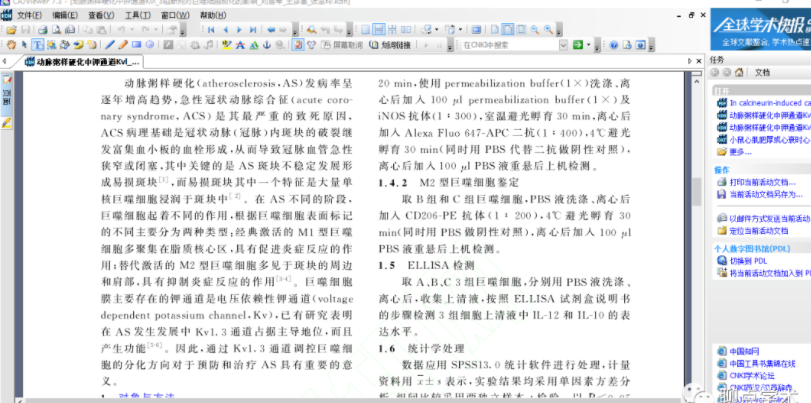Jump to the last page
This screenshot has height=403, width=811.
pyautogui.click(x=253, y=30)
